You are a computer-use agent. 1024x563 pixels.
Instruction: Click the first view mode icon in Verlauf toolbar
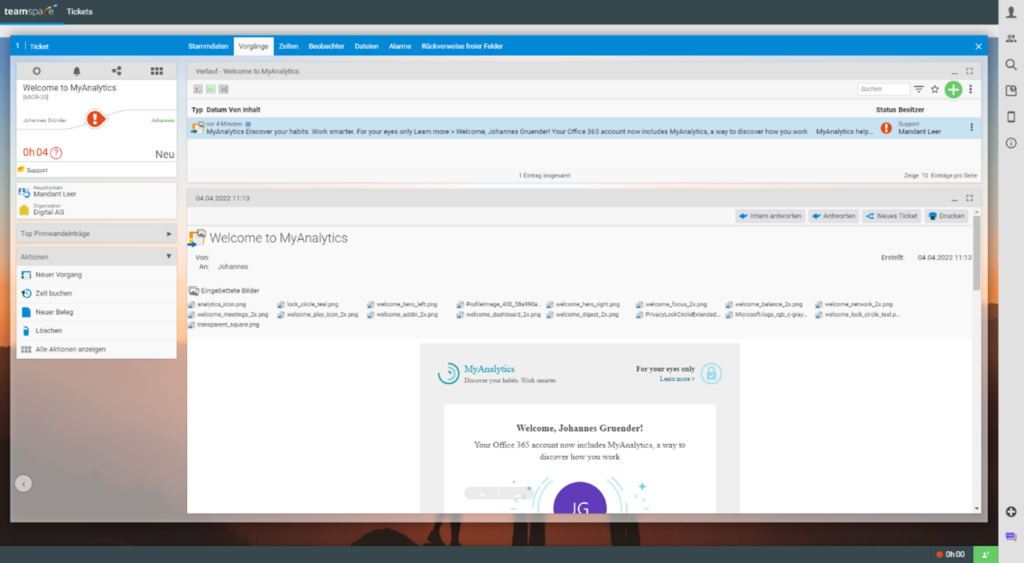point(198,89)
